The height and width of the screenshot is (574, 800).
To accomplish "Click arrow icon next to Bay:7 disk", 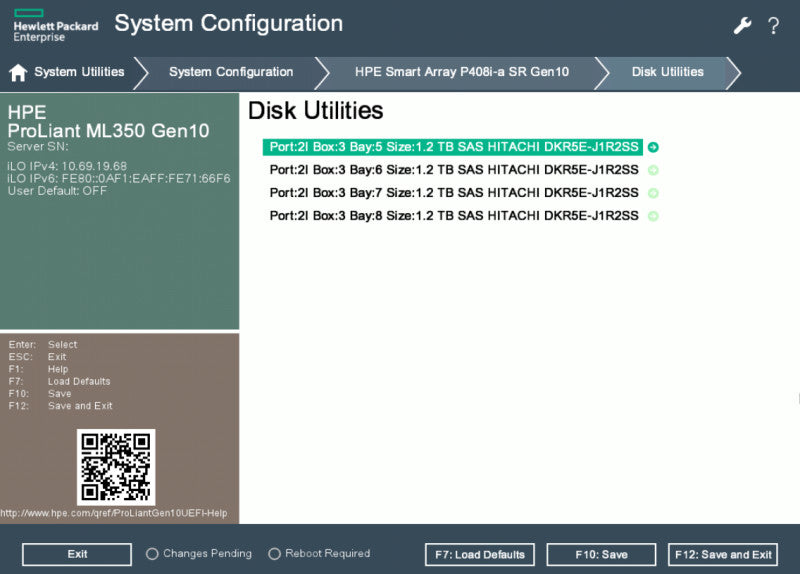I will pos(653,193).
